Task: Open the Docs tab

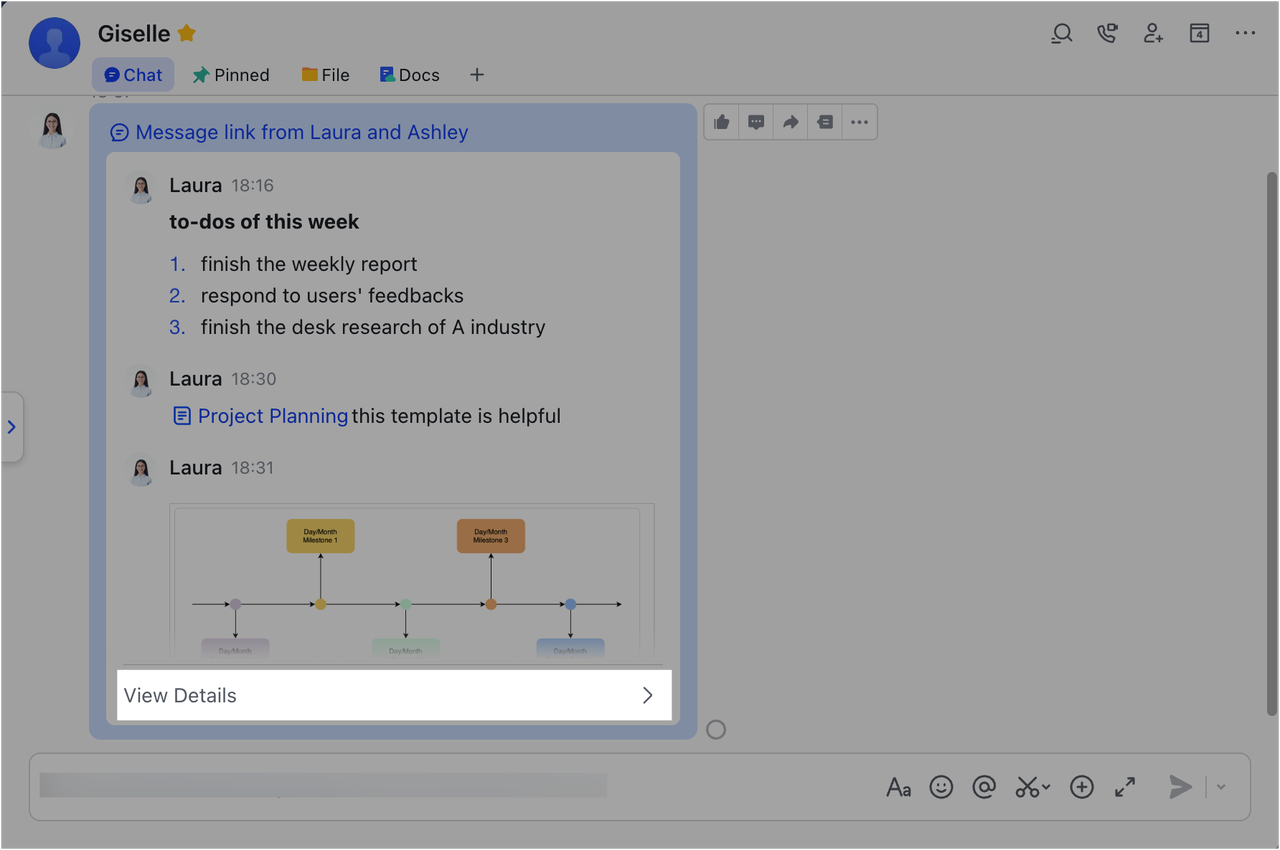Action: [409, 74]
